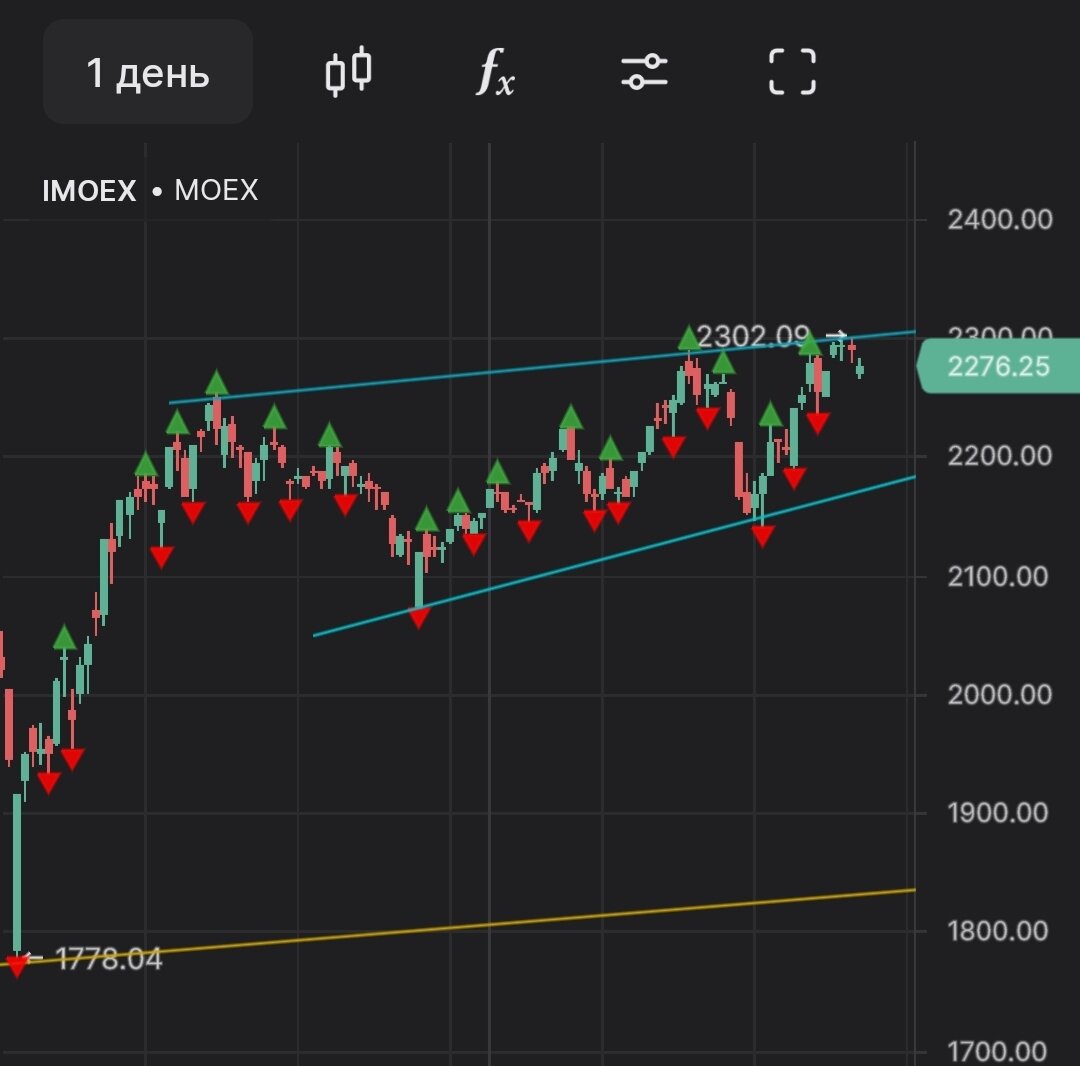Click green fractal marker beside the 2302.09 label

tap(689, 337)
